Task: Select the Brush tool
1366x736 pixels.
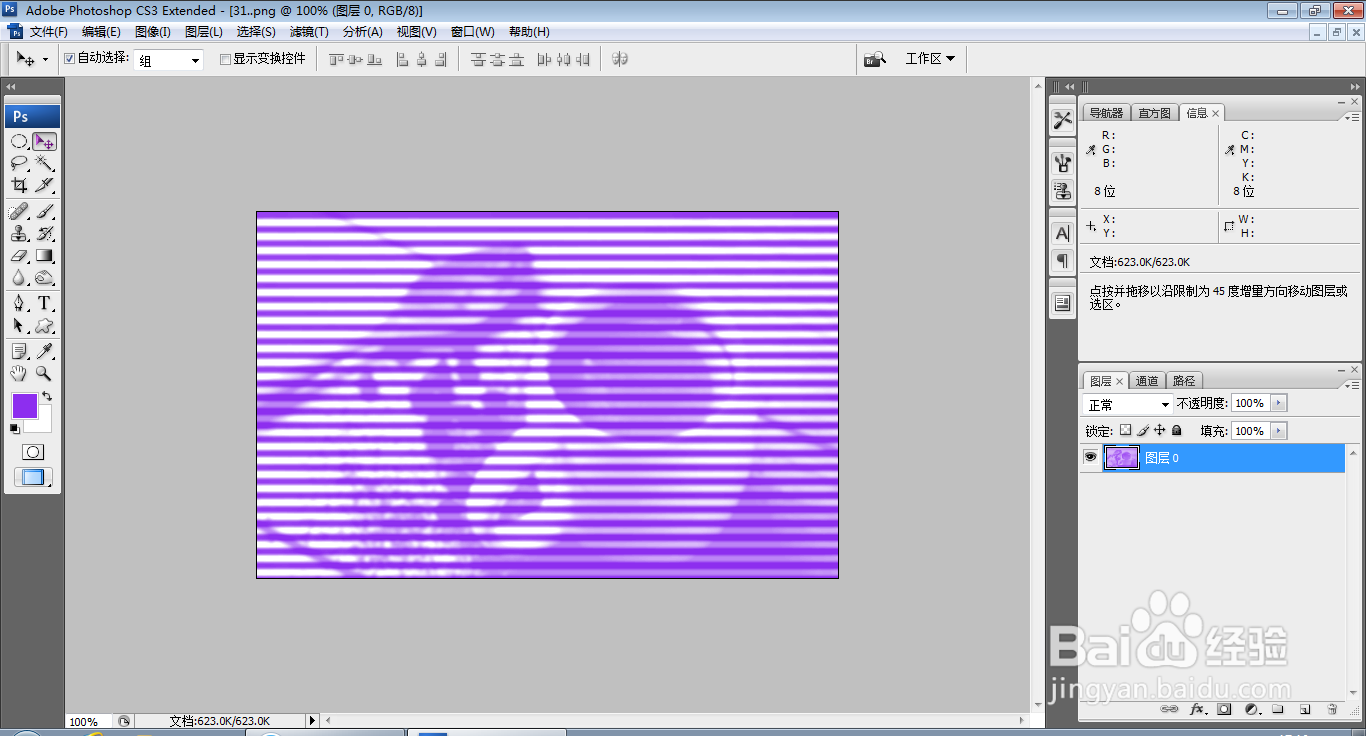Action: 44,212
